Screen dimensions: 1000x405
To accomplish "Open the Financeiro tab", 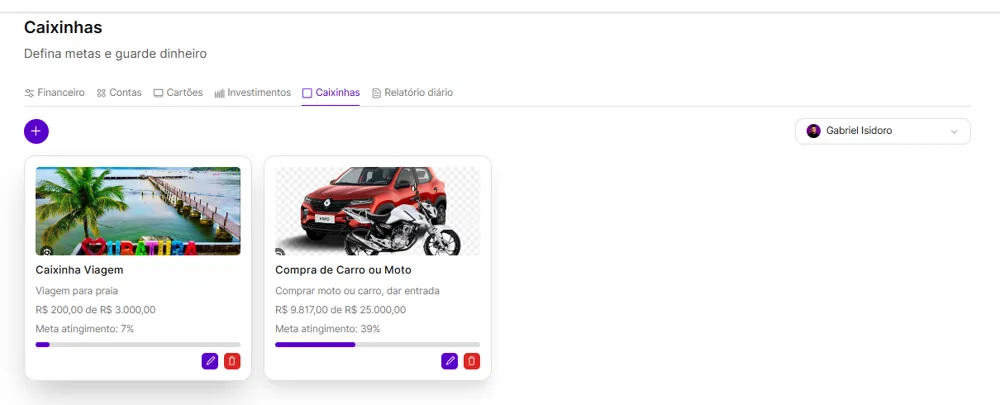I will (54, 92).
